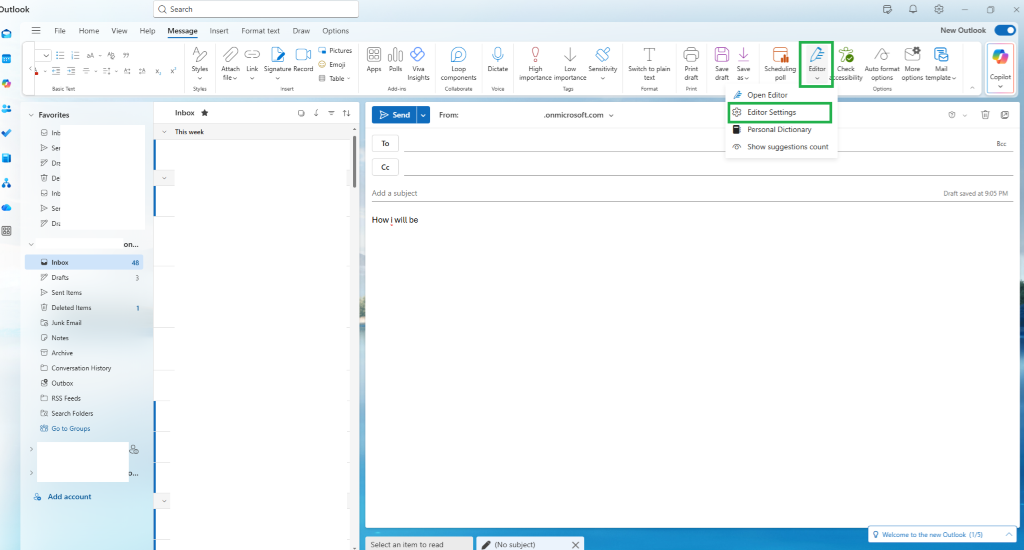Discard draft with trash icon

tap(985, 115)
